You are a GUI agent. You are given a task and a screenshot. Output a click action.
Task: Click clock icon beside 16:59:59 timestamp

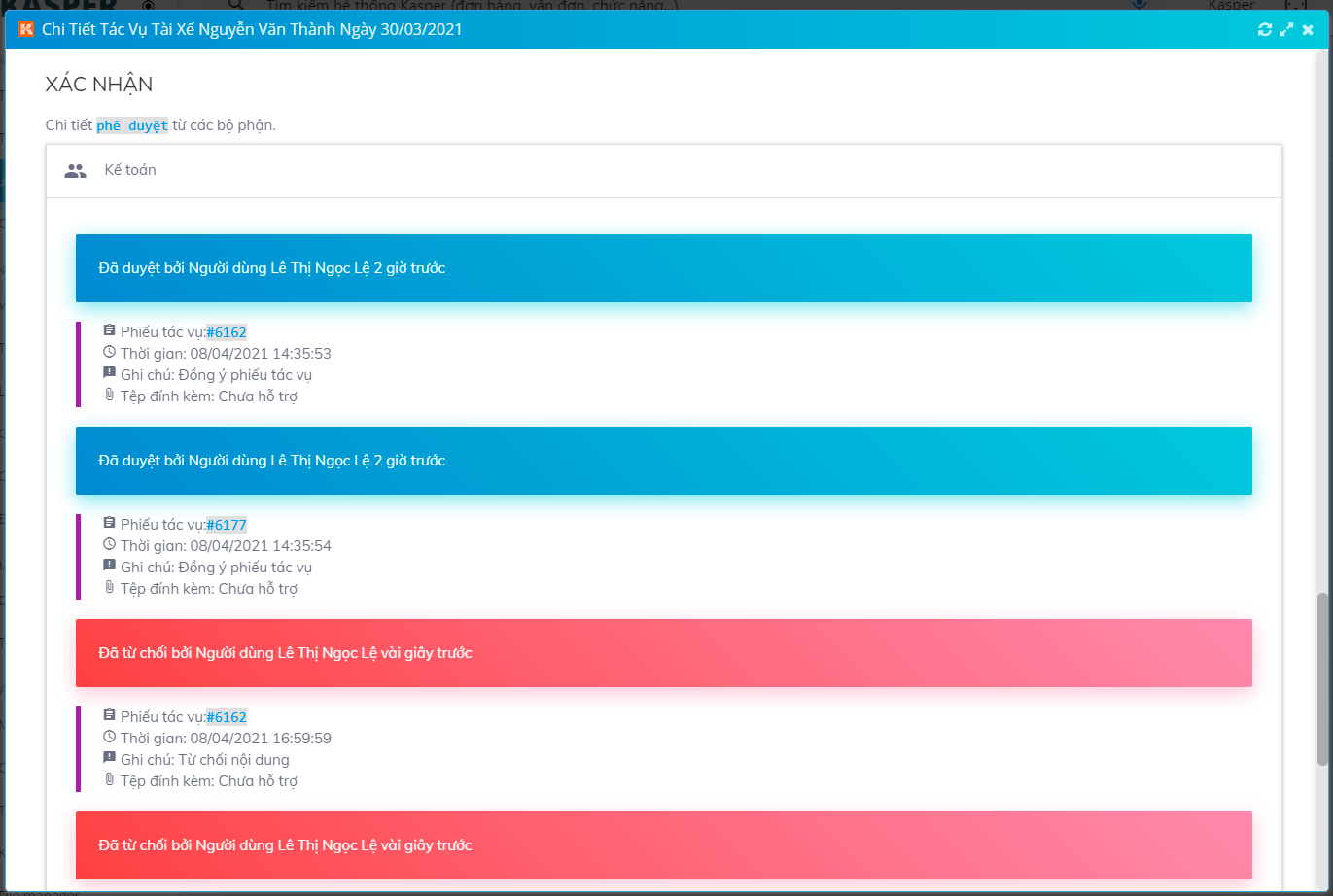pos(109,737)
